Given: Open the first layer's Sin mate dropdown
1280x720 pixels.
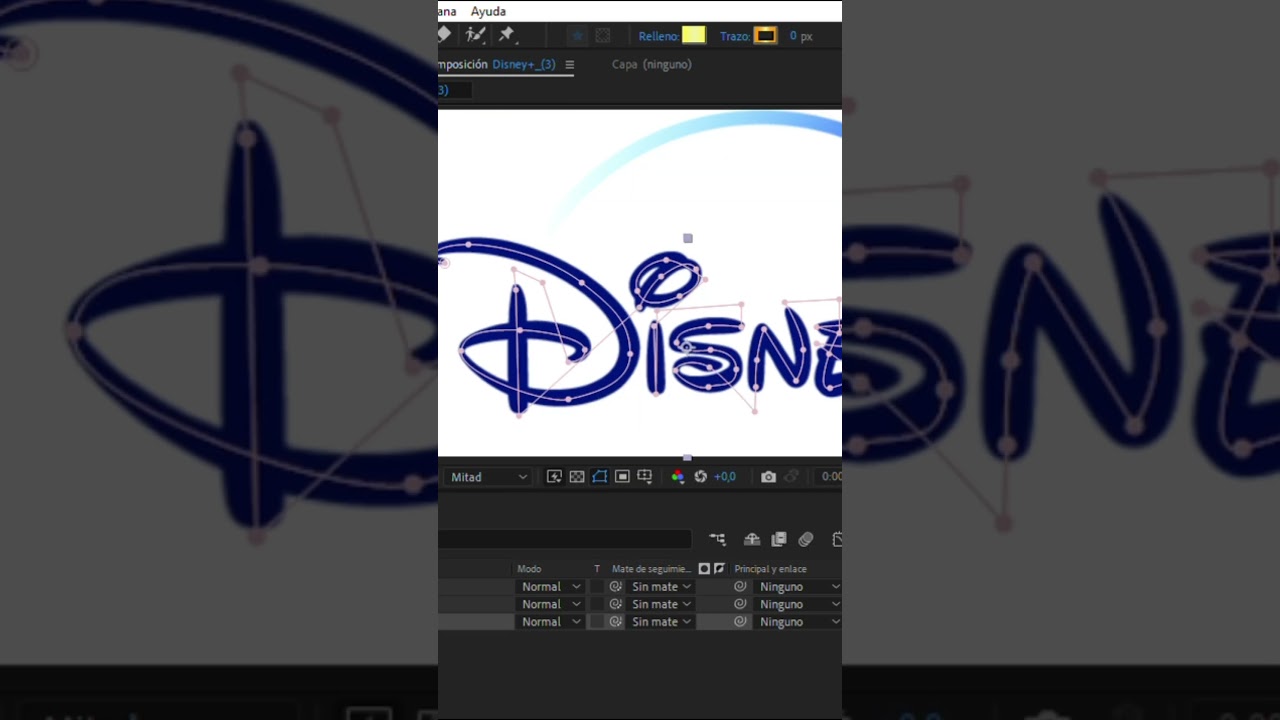Looking at the screenshot, I should [661, 587].
